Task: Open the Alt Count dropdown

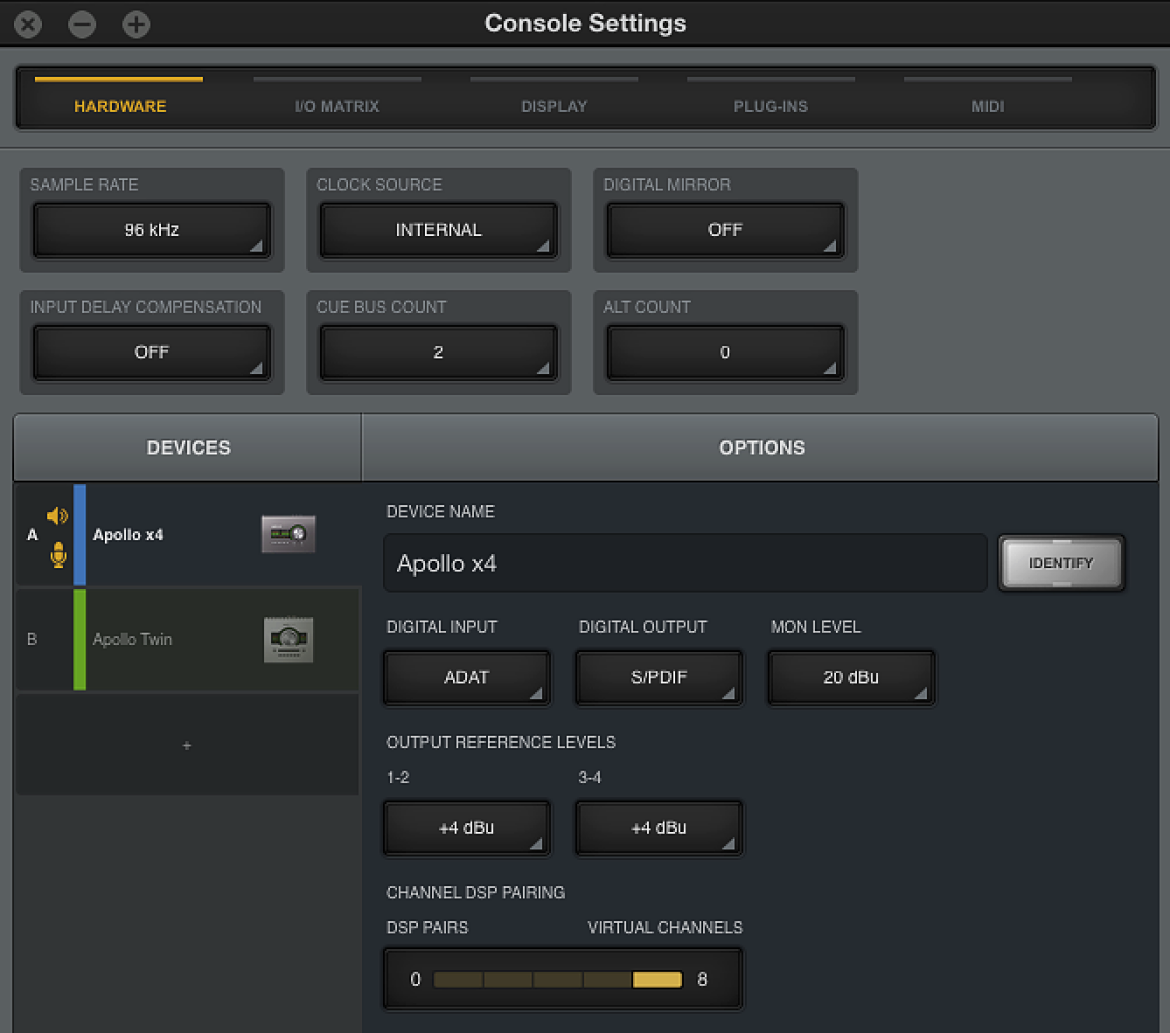Action: (725, 352)
